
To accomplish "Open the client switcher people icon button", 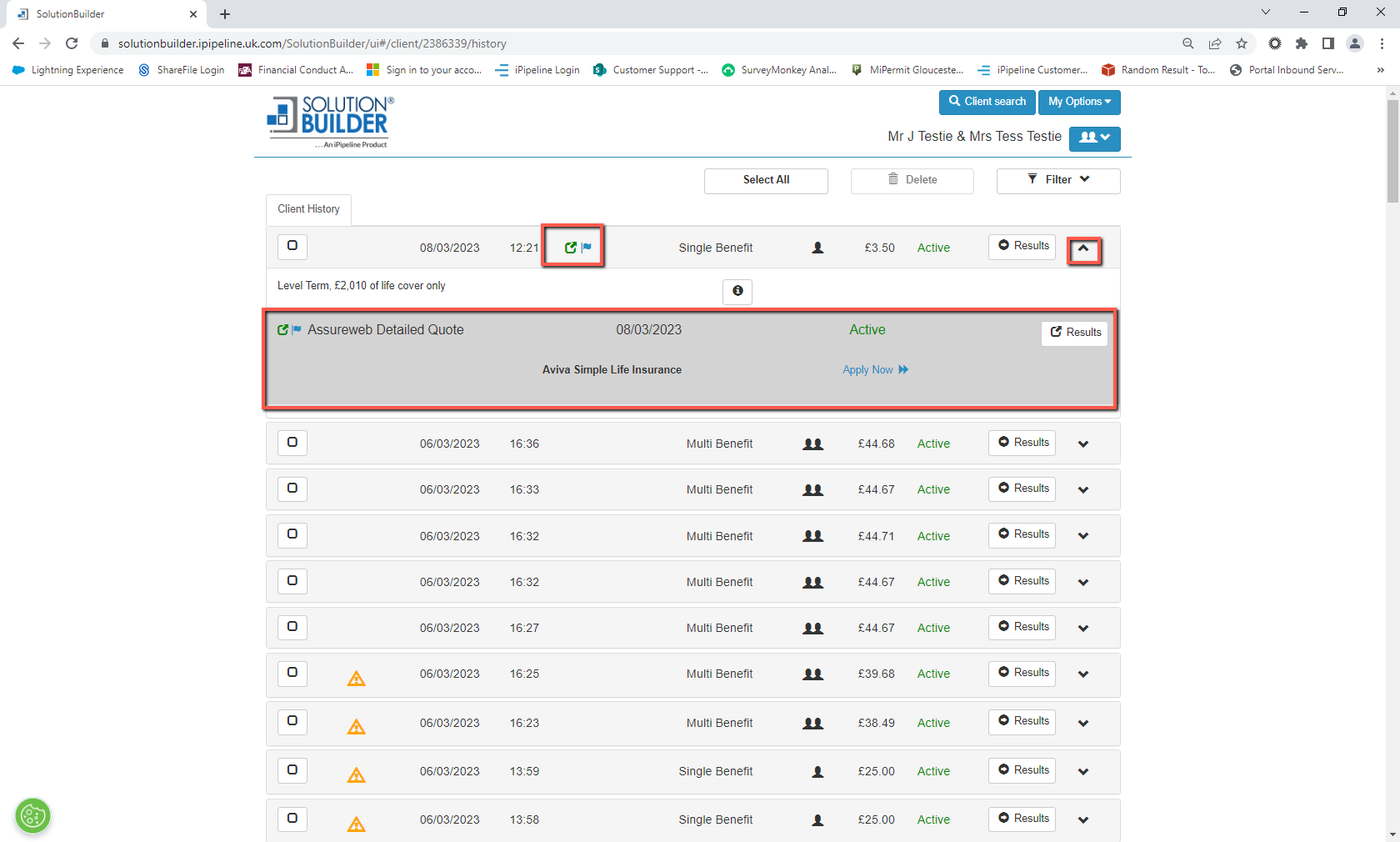I will (1094, 138).
